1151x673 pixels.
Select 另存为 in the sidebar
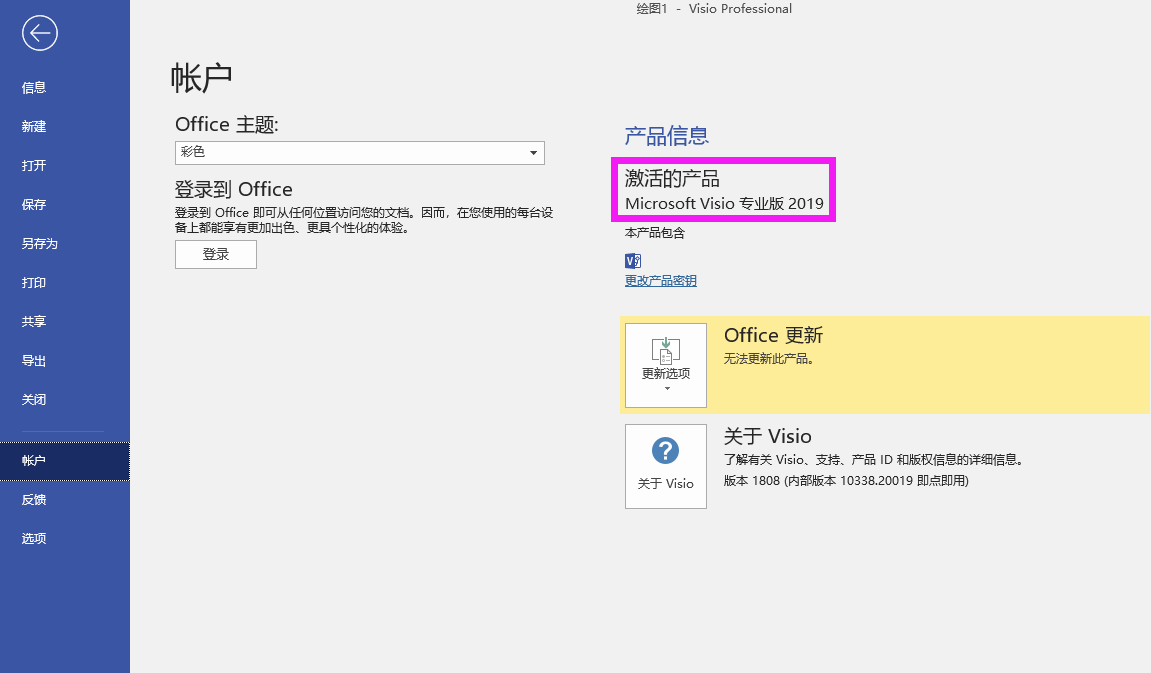pyautogui.click(x=40, y=244)
